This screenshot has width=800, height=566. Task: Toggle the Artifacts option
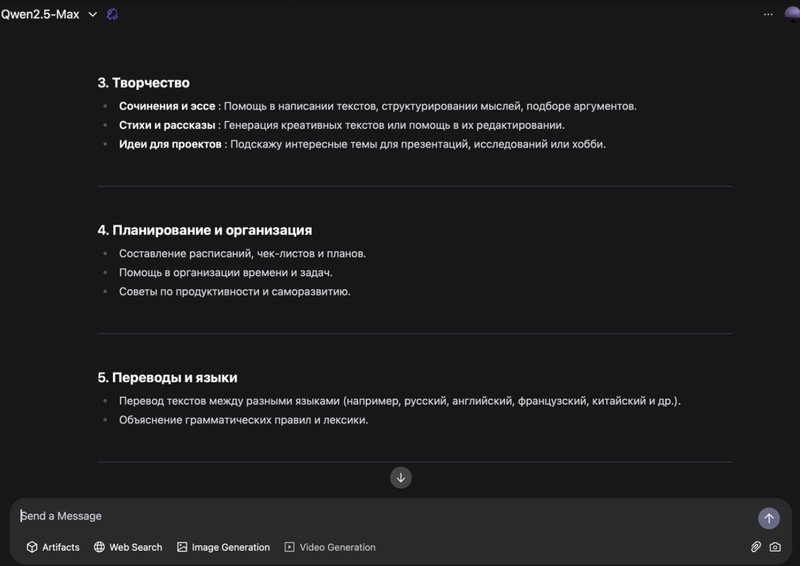(53, 547)
